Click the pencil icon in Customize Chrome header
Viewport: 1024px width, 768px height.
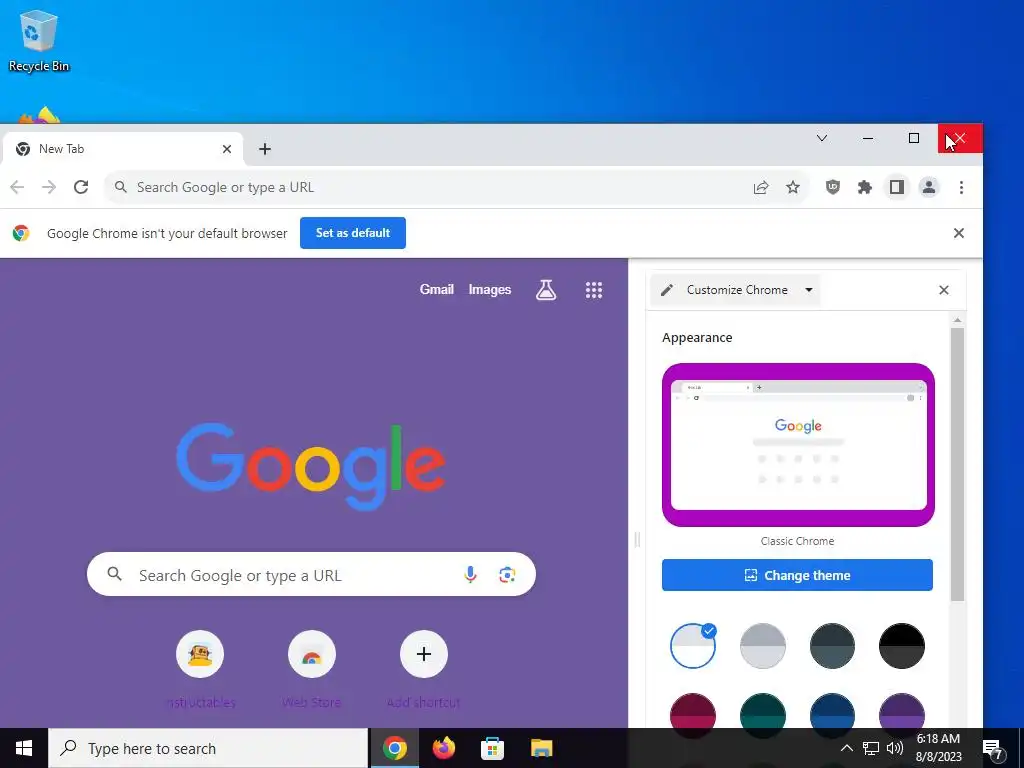tap(667, 290)
